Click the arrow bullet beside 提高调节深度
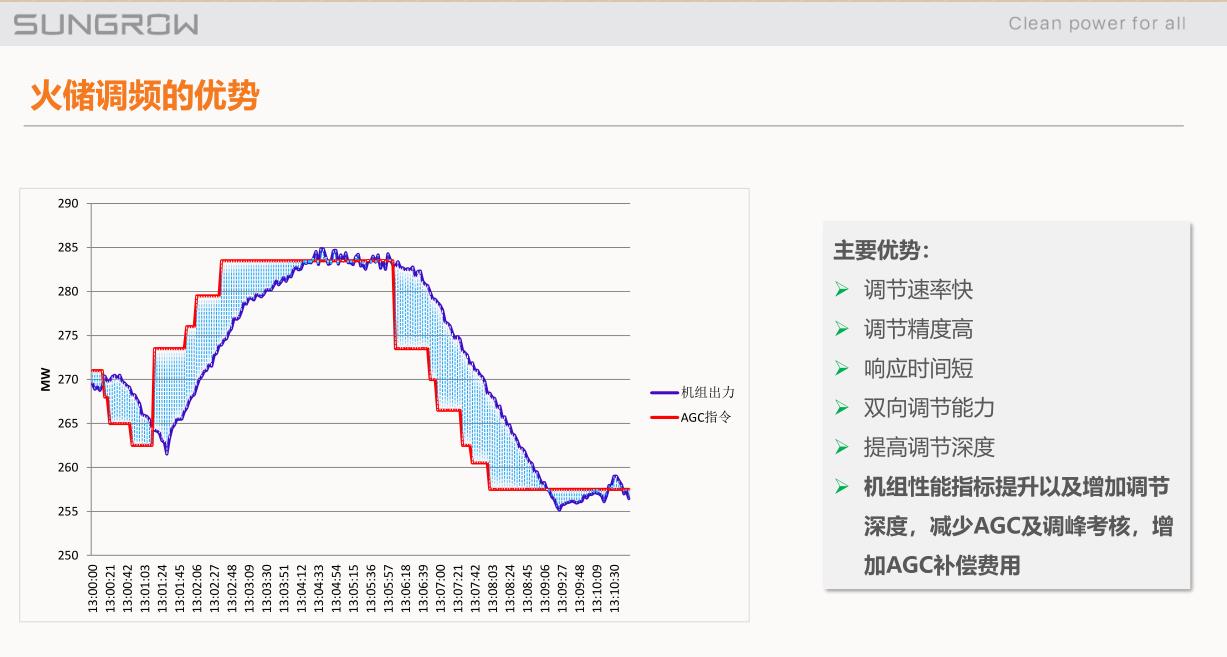The width and height of the screenshot is (1227, 657). (842, 447)
